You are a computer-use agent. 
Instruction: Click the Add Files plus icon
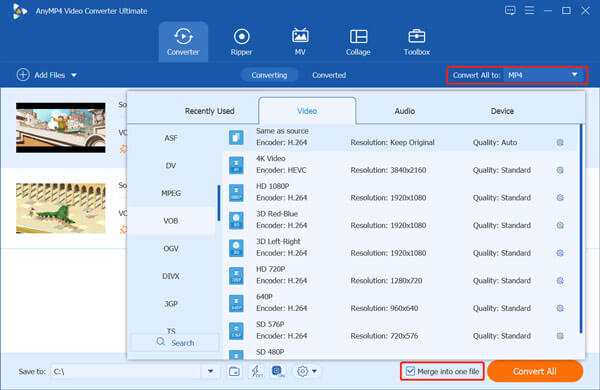[x=23, y=75]
